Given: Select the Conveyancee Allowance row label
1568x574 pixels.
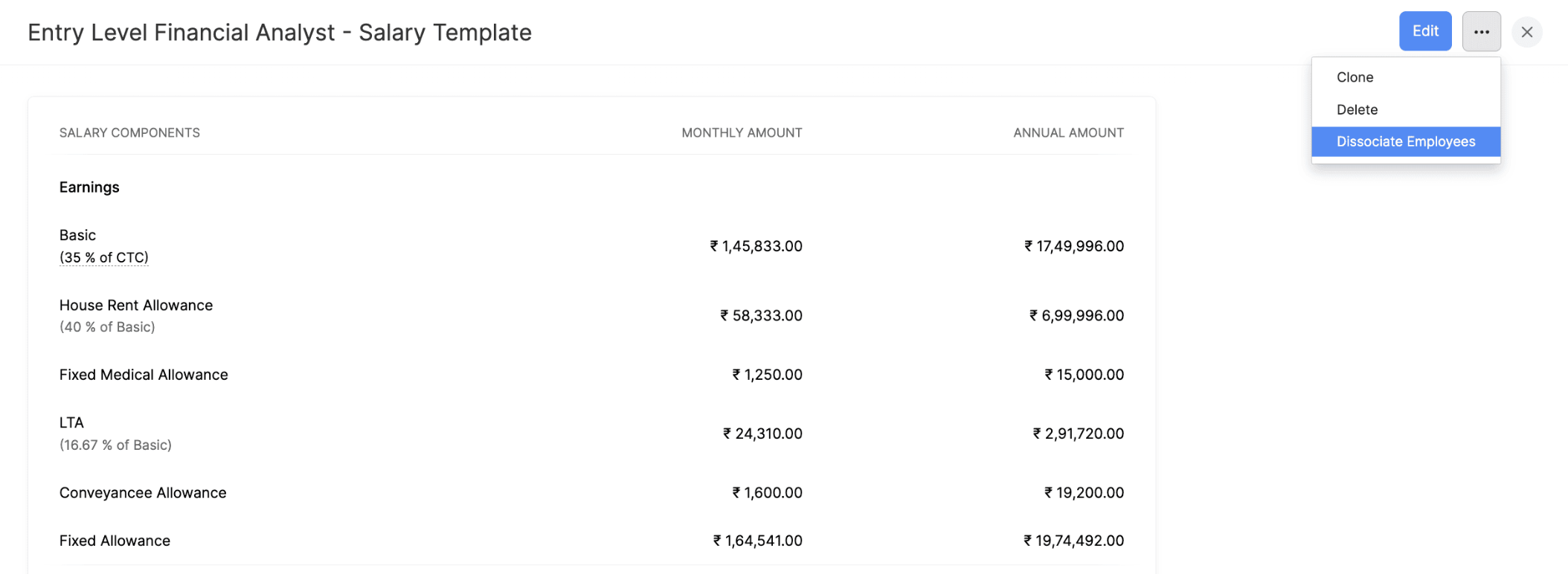Looking at the screenshot, I should (143, 493).
